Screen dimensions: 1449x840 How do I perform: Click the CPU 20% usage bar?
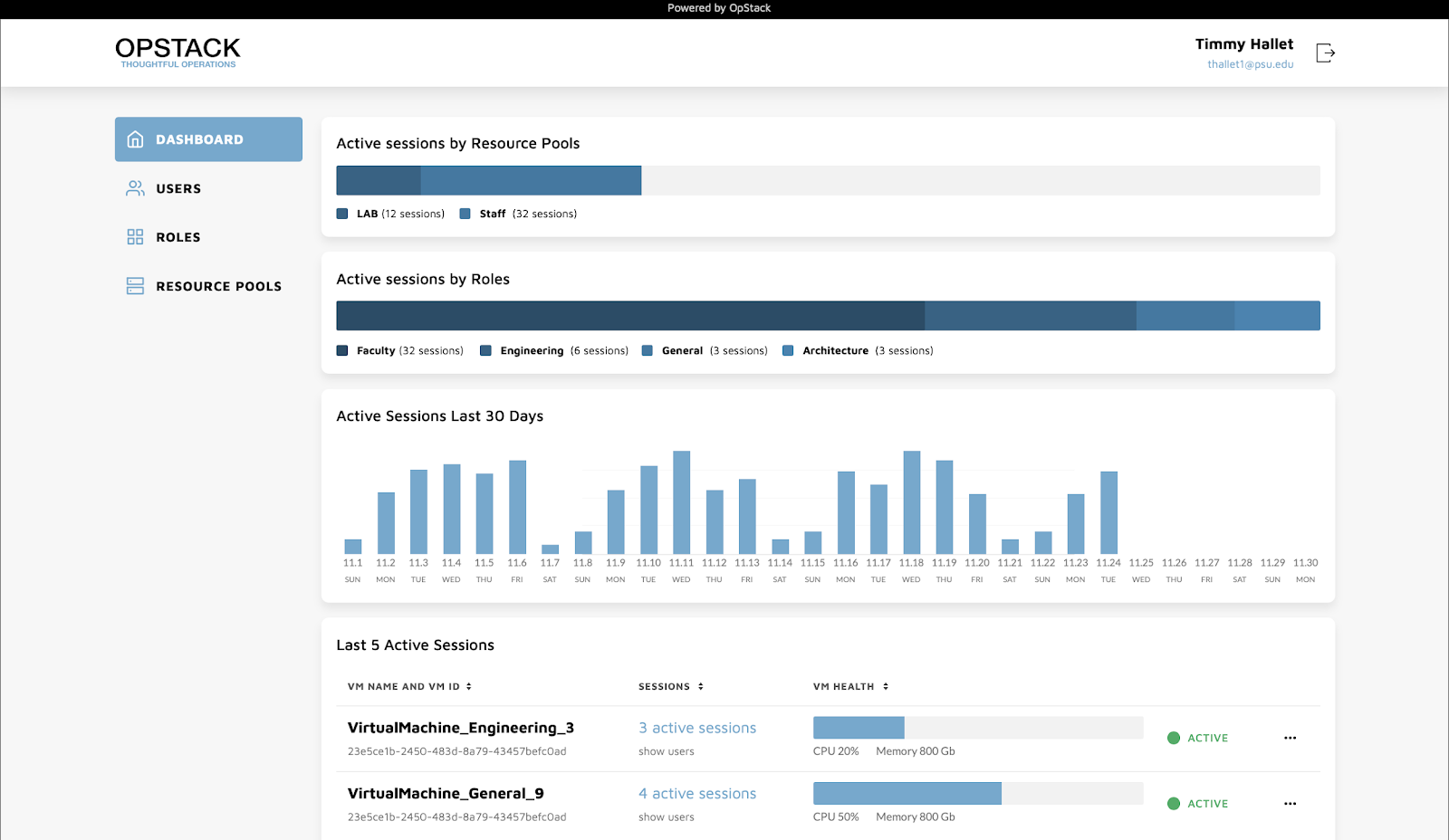point(859,727)
